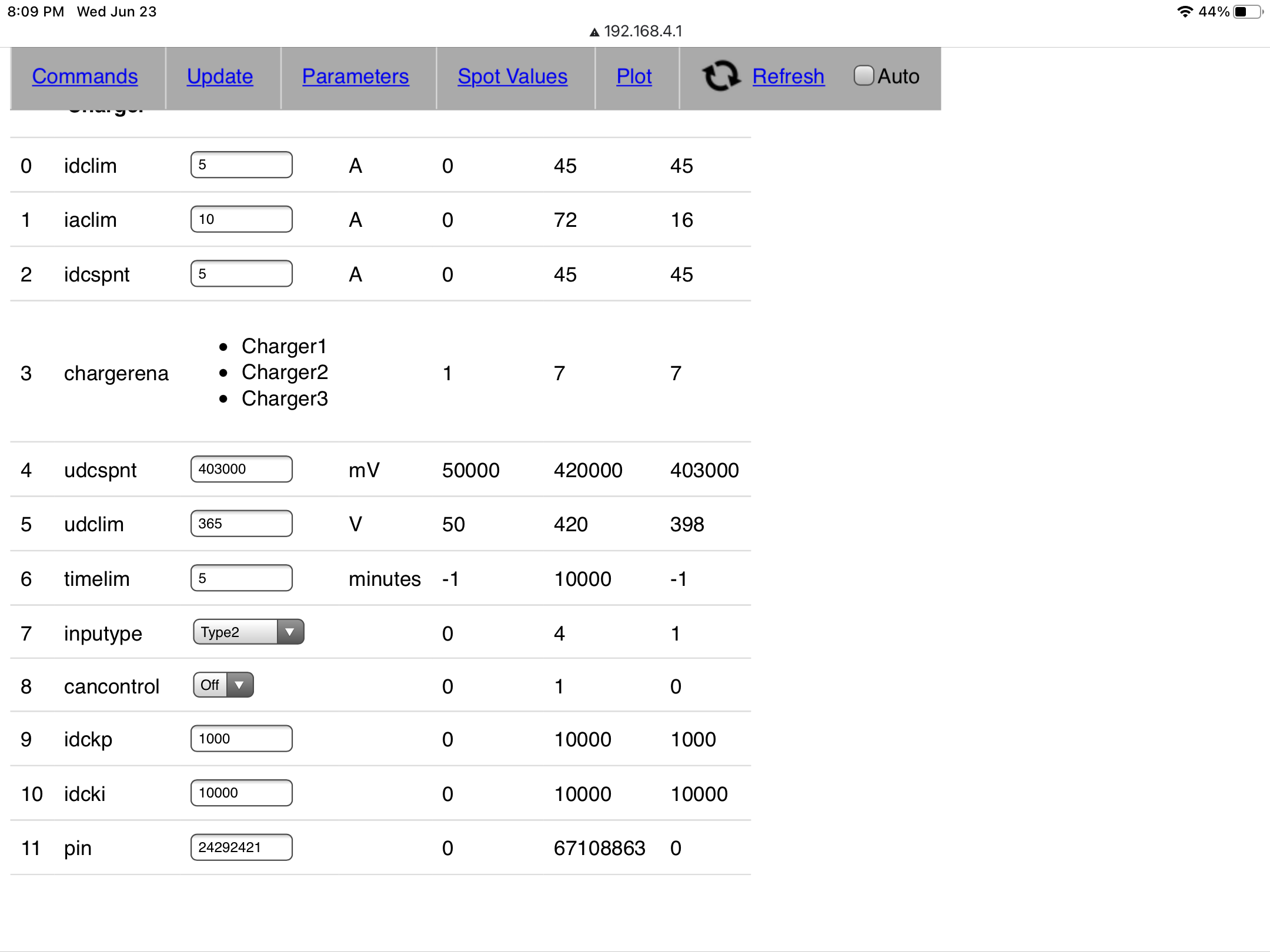Click the timelim minutes input box
This screenshot has height=952, width=1270.
point(241,578)
